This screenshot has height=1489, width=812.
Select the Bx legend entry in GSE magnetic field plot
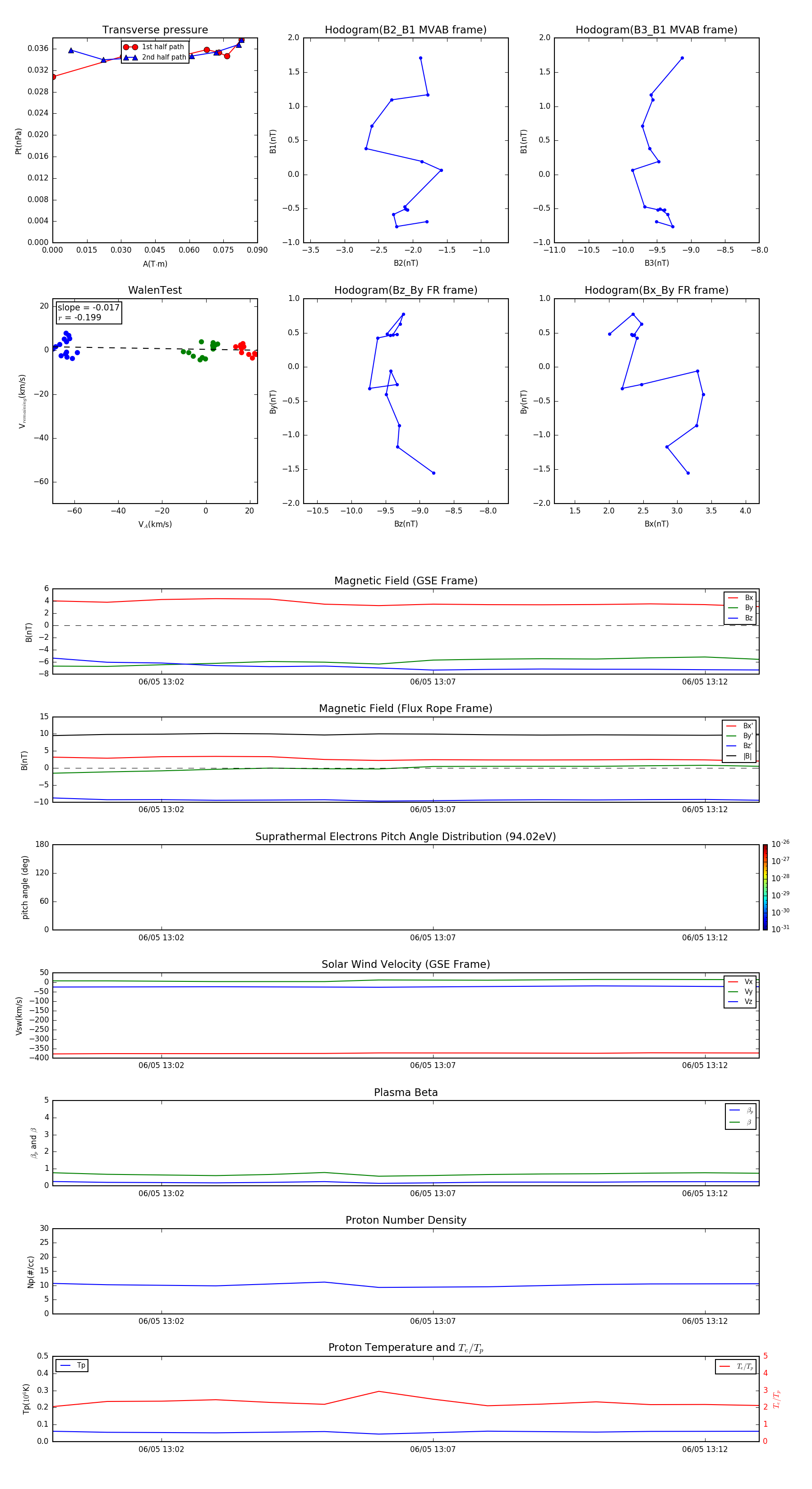(x=740, y=598)
